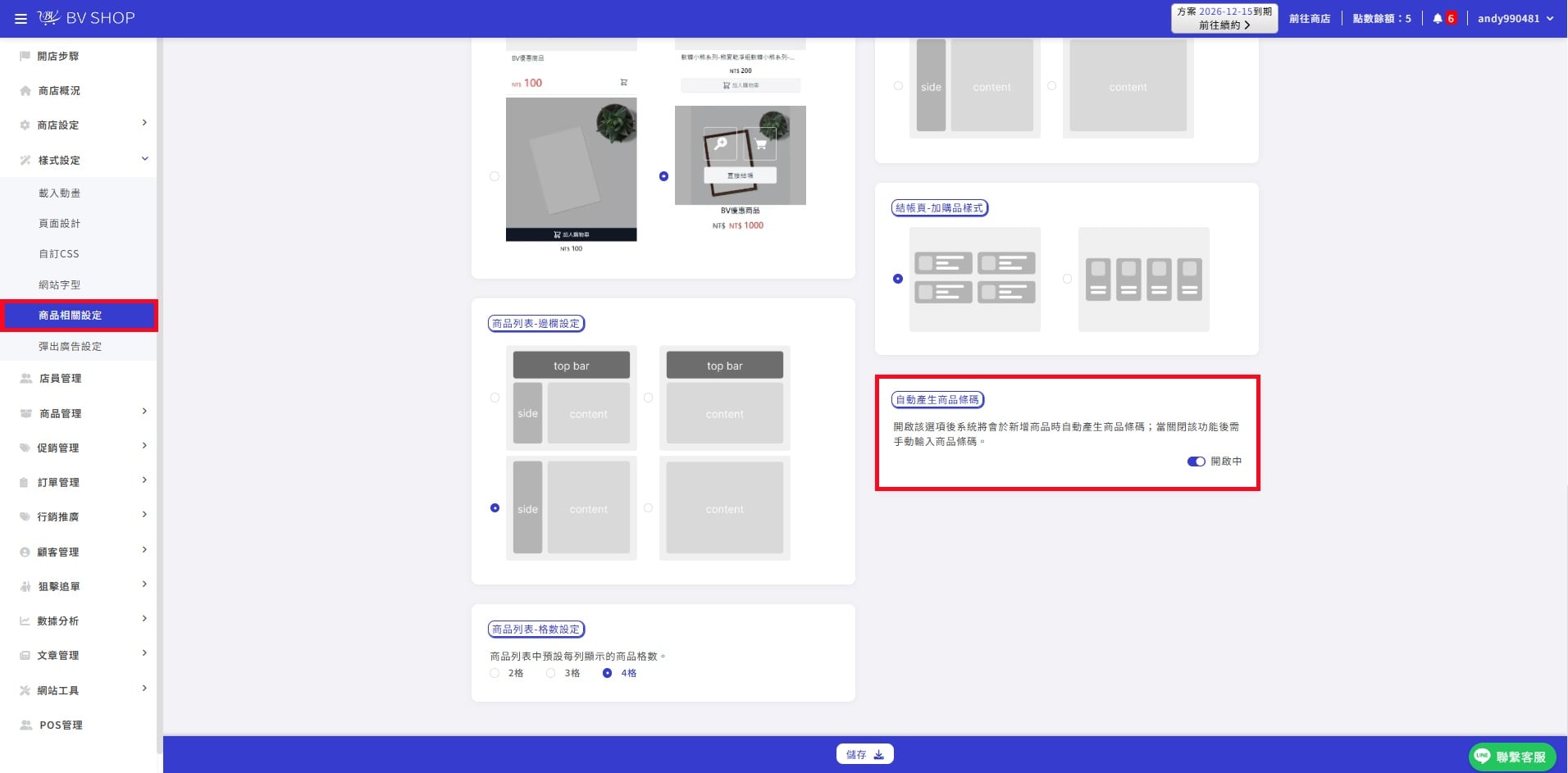Click the flag icon beside 開店步驟
This screenshot has width=1568, height=773.
coord(25,56)
